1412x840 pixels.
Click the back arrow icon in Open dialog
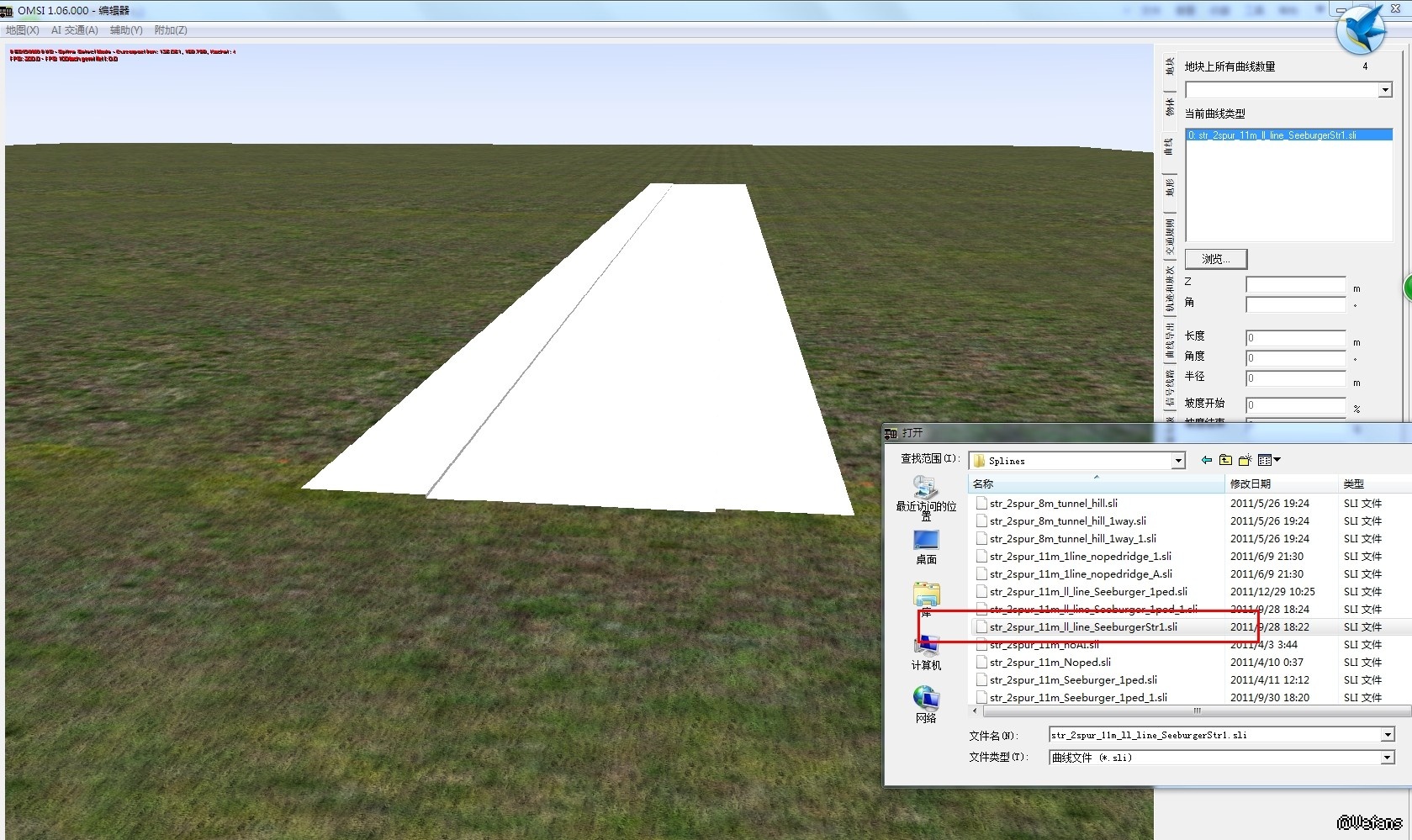click(x=1207, y=460)
